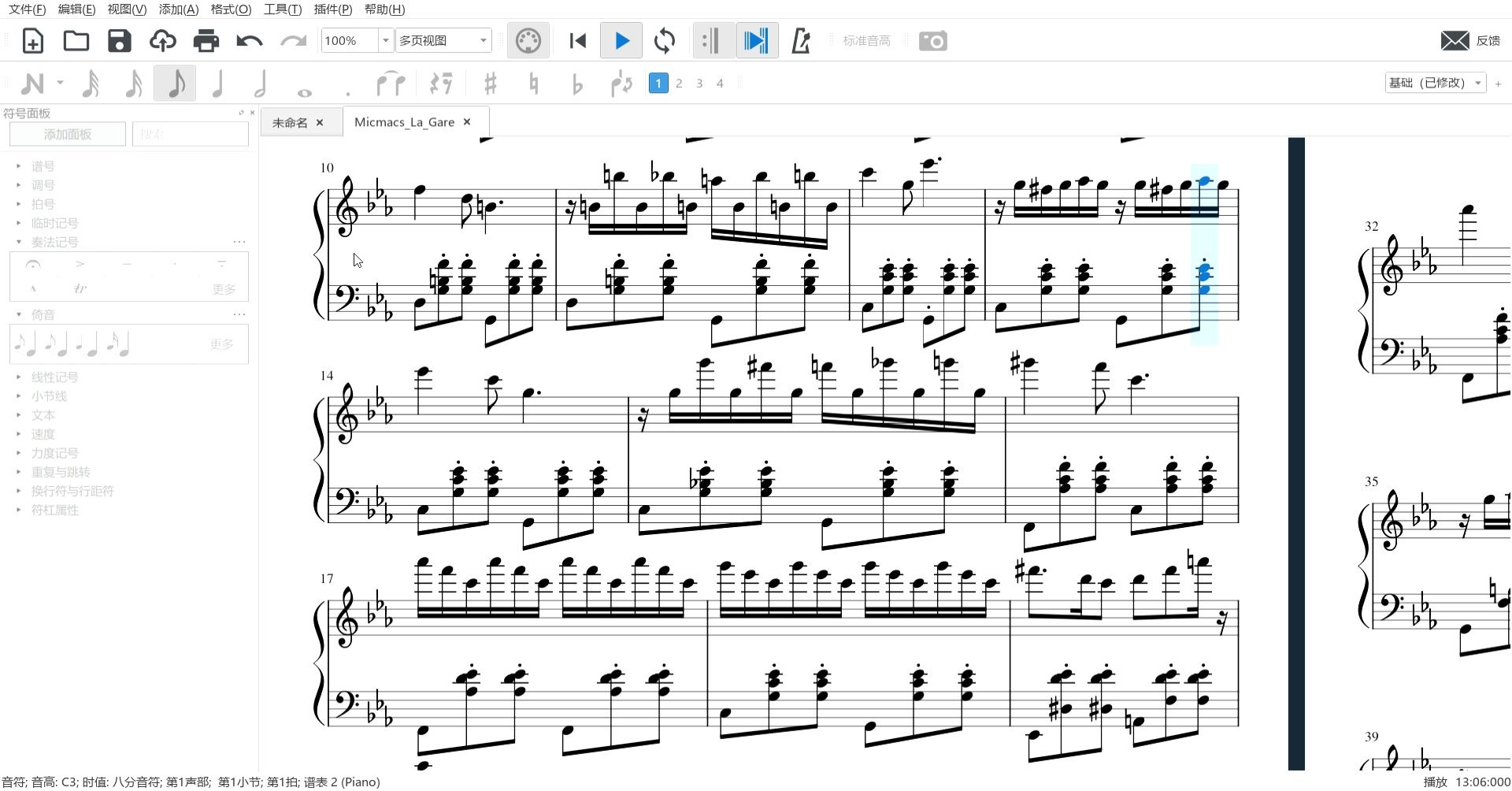The image size is (1512, 791).
Task: Open the 文件(F) menu
Action: tap(27, 9)
